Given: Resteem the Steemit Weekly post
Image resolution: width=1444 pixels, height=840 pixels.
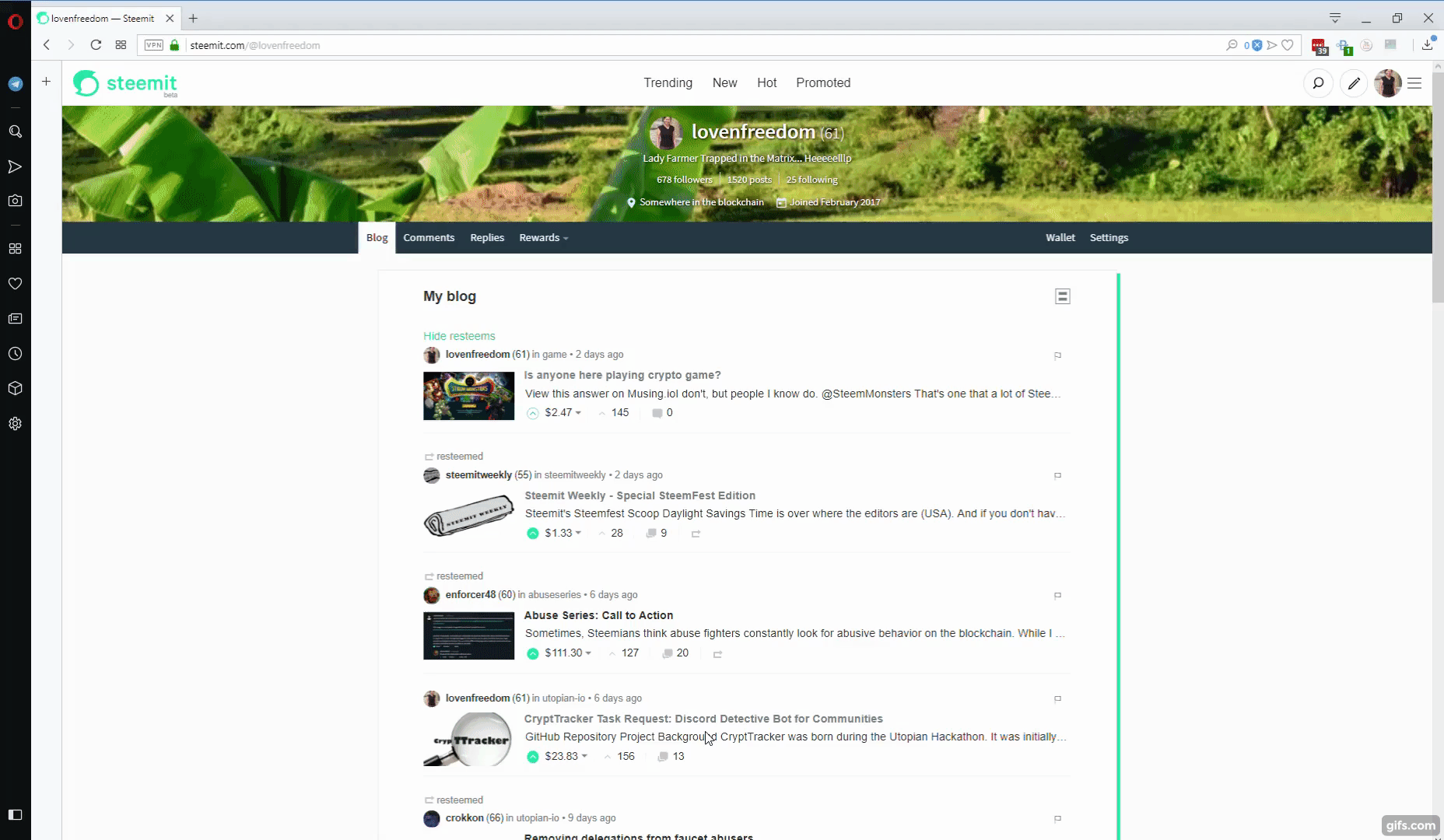Looking at the screenshot, I should [x=696, y=534].
